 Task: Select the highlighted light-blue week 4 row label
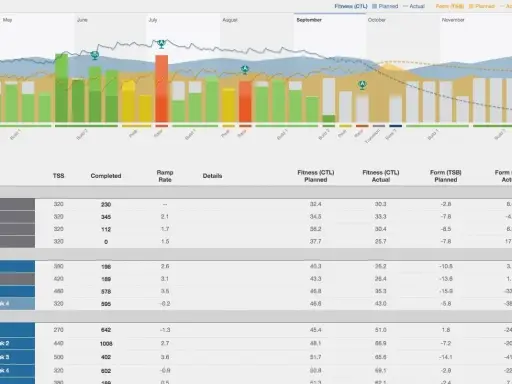coord(17,304)
